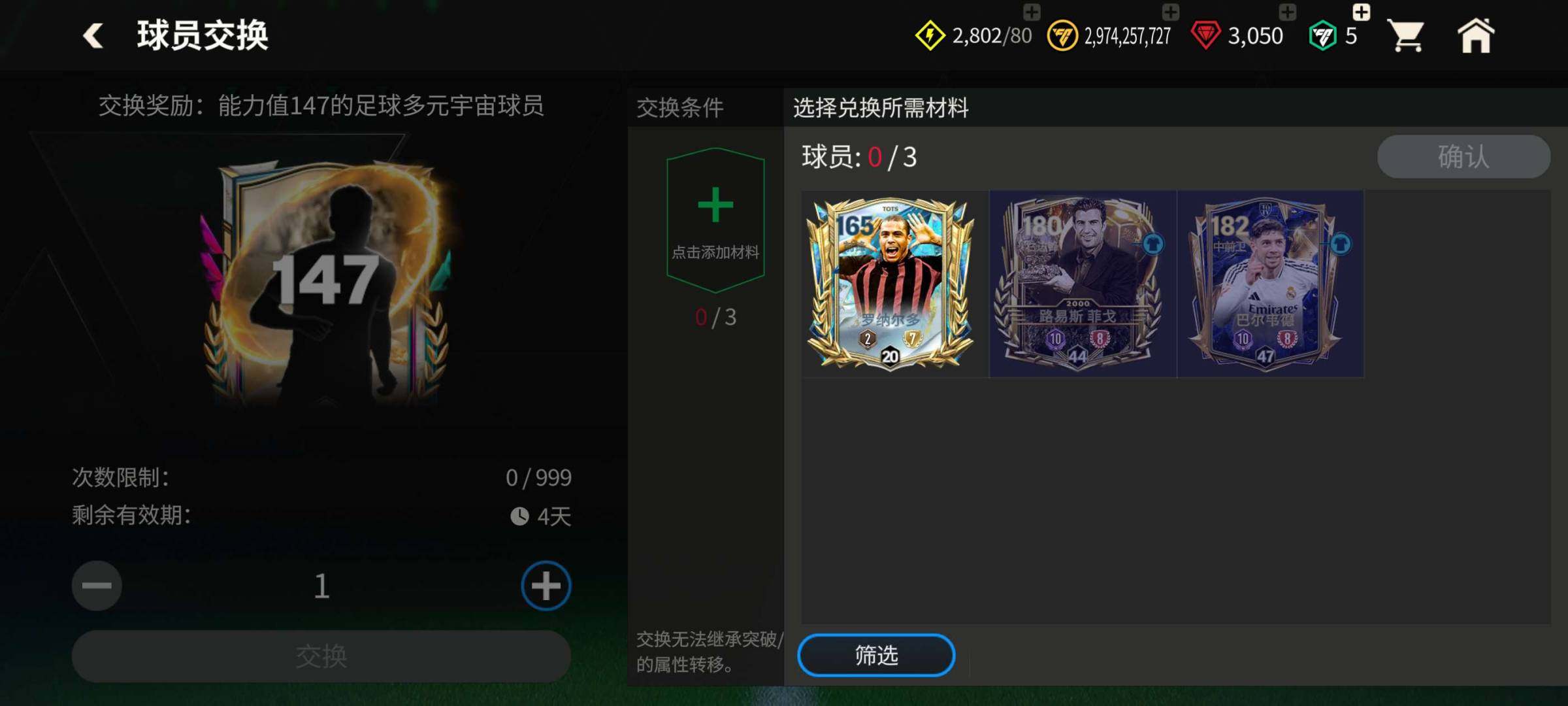Add more FC coins with plus
1568x706 pixels.
point(1171,12)
